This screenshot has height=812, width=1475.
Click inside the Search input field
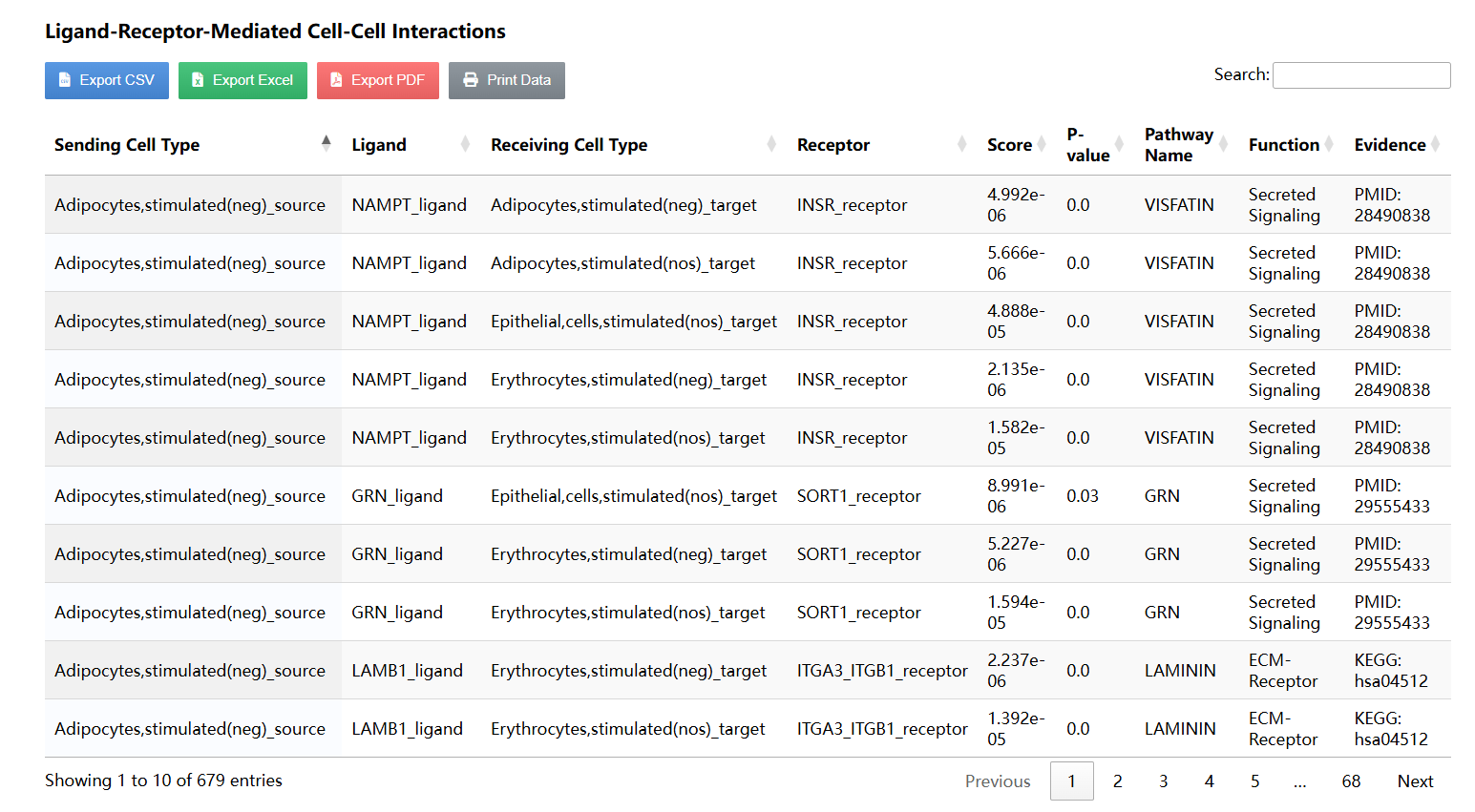pos(1360,75)
